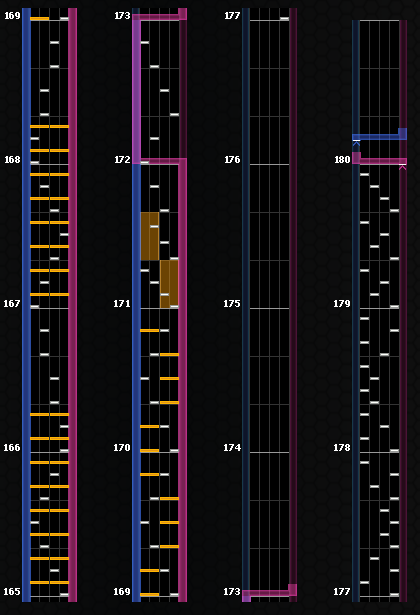Select measure number 171

tap(122, 303)
